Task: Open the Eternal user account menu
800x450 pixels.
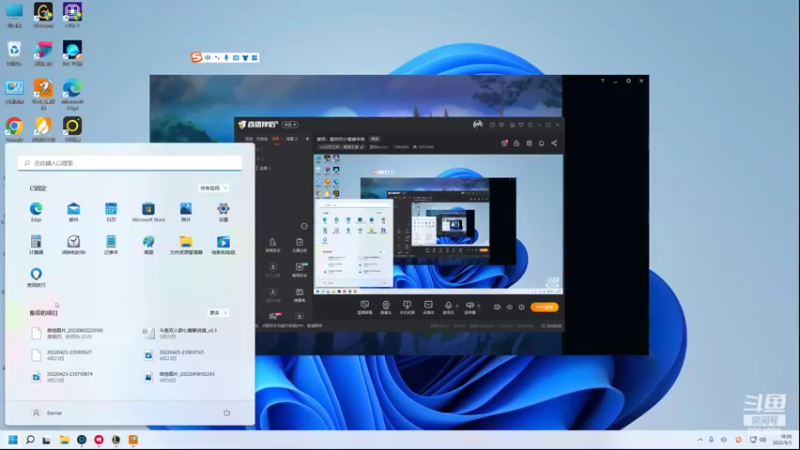Action: [x=47, y=413]
